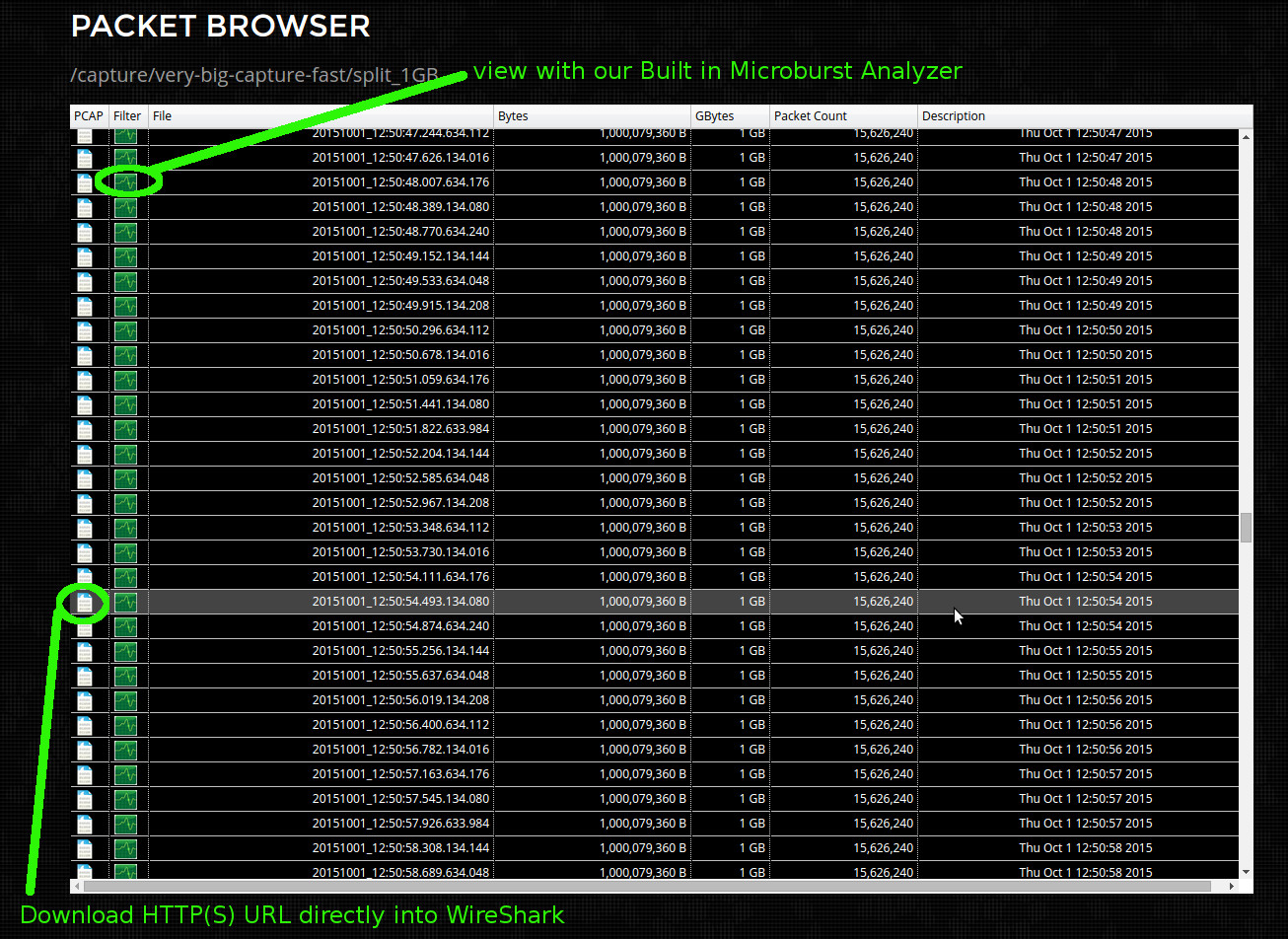
Task: Sort table by the Bytes column
Action: click(x=513, y=115)
